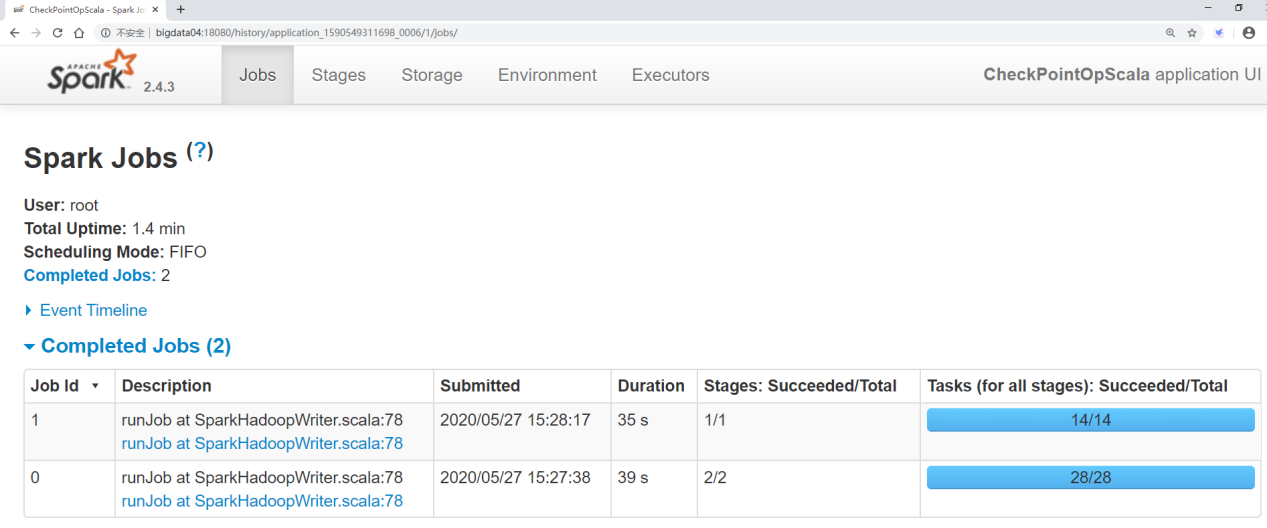Open runJob link for job 1
This screenshot has height=528, width=1267.
pyautogui.click(x=262, y=443)
